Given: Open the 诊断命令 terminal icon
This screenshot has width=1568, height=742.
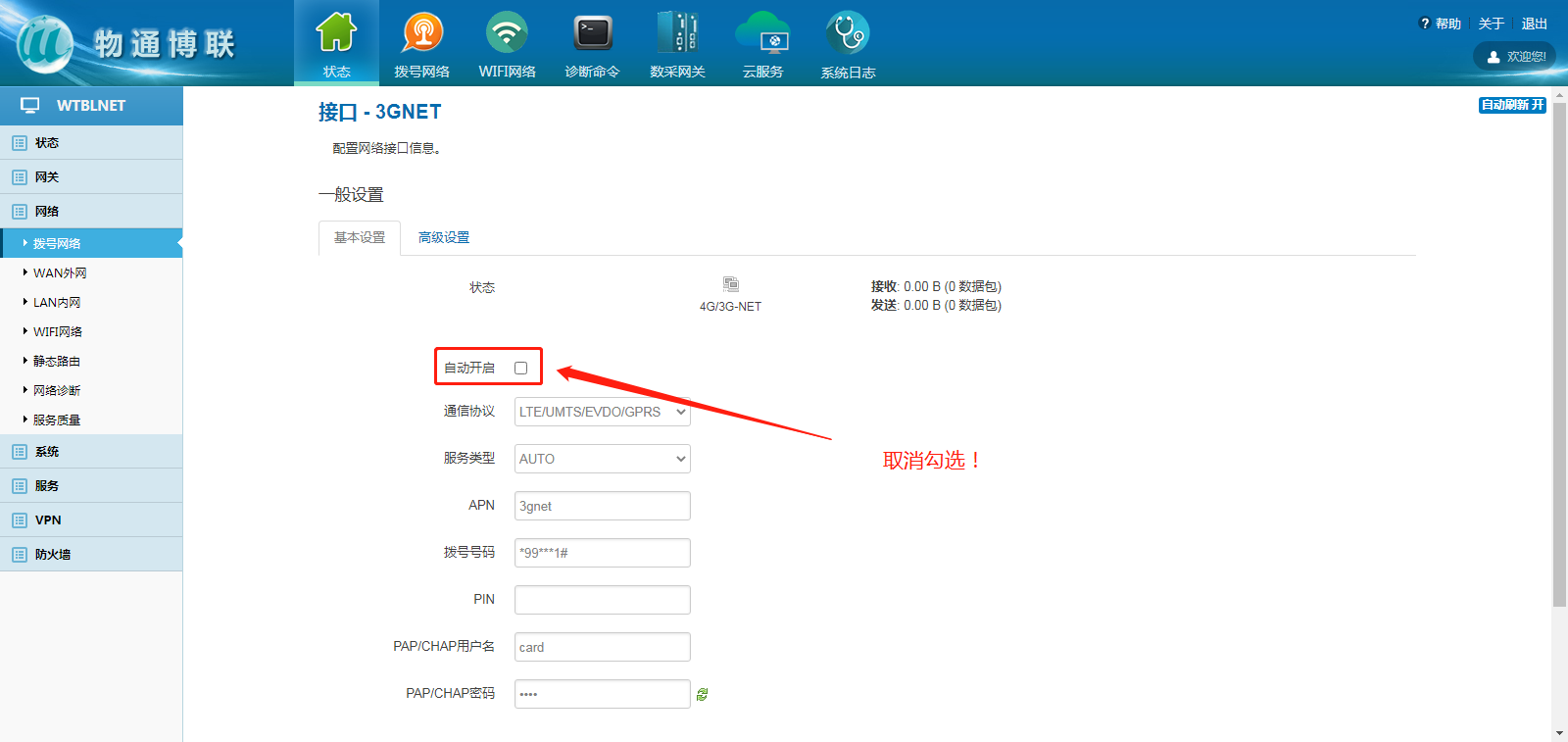Looking at the screenshot, I should click(x=593, y=32).
